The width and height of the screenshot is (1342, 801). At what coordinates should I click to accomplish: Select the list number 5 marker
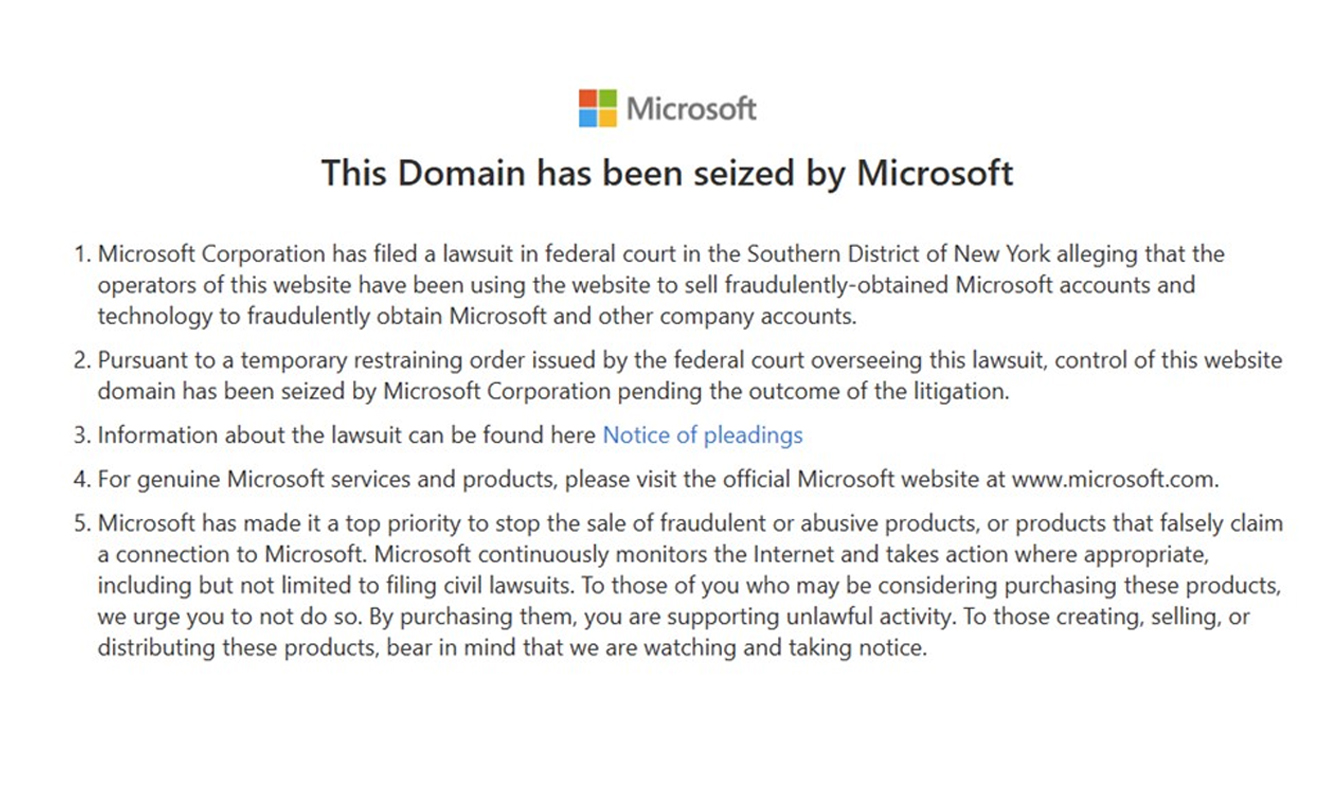pyautogui.click(x=82, y=523)
